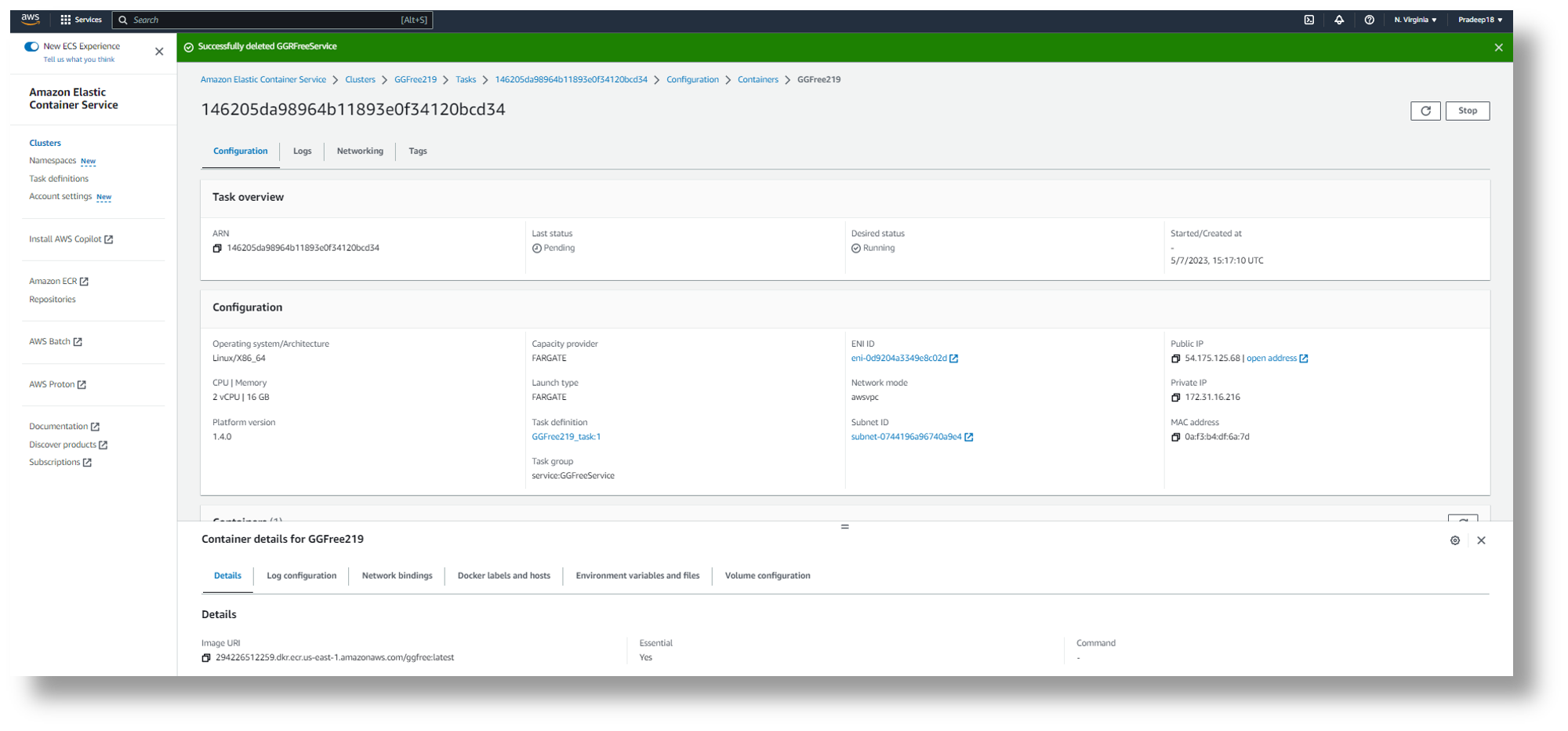Go to Clusters breadcrumb
1568x731 pixels.
(360, 80)
